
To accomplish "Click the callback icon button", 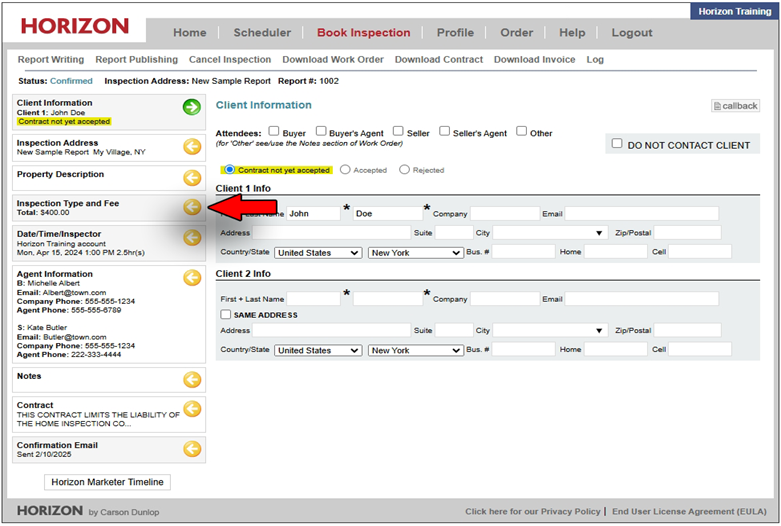I will (x=735, y=106).
